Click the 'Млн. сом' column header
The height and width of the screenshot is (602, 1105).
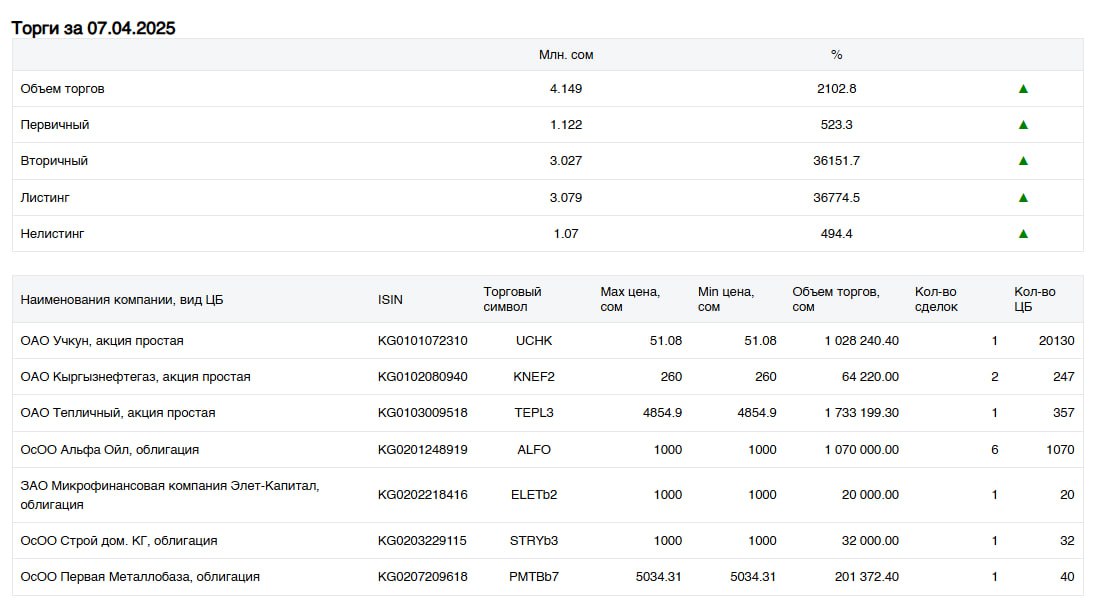pos(566,55)
